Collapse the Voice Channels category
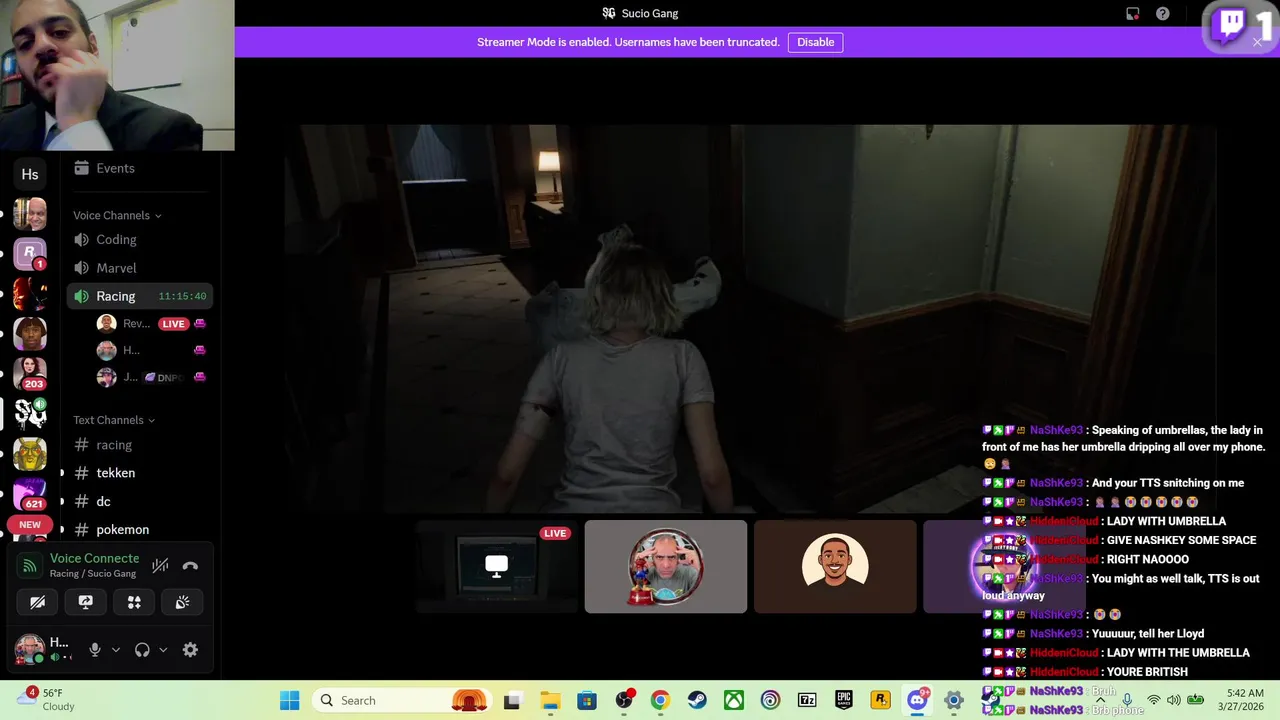This screenshot has height=720, width=1280. click(117, 215)
